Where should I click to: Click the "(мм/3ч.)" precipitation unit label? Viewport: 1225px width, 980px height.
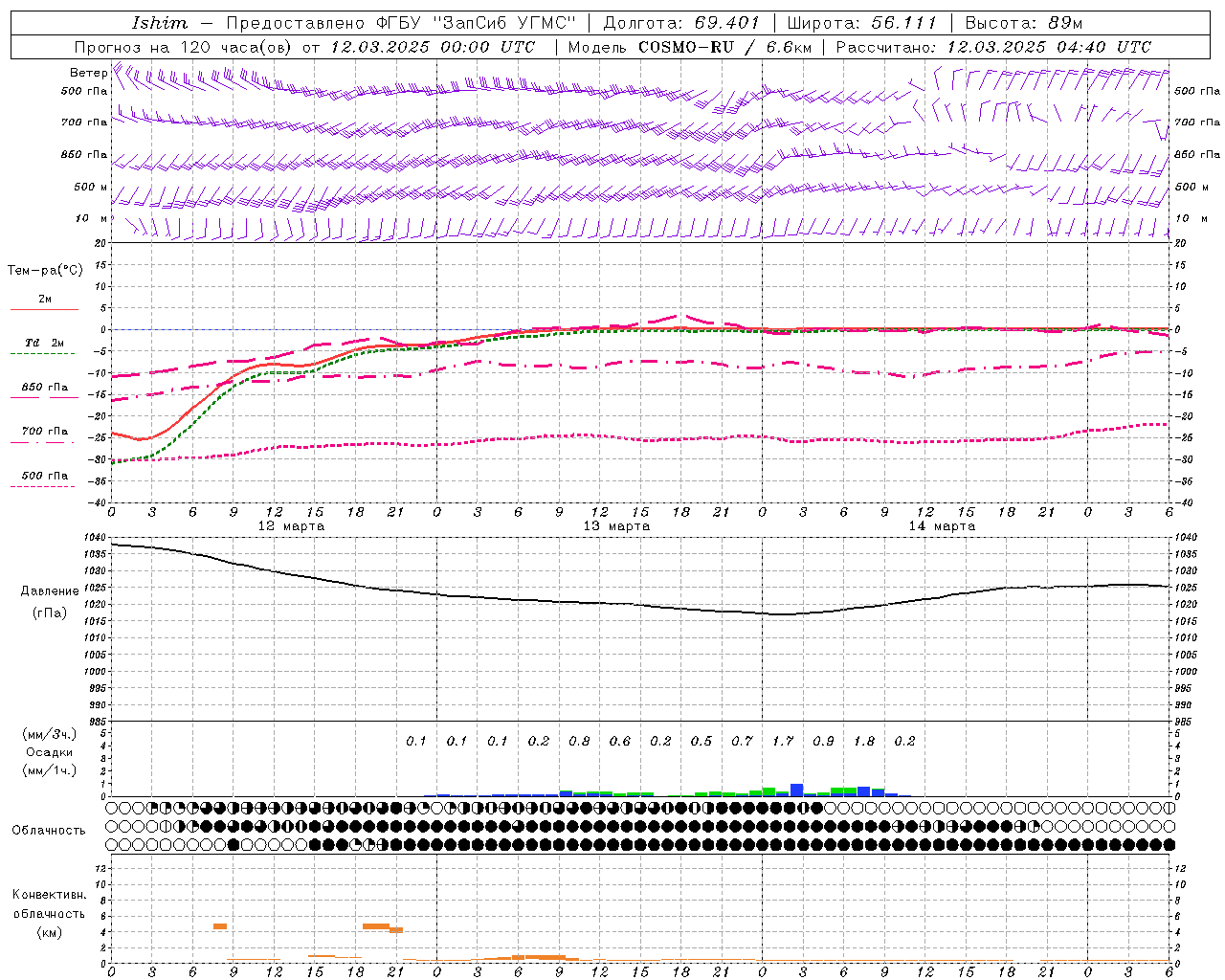click(x=49, y=734)
